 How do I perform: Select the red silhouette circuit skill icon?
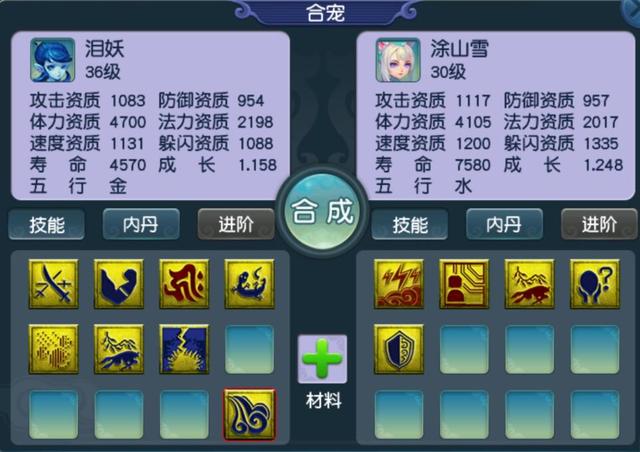[x=464, y=284]
